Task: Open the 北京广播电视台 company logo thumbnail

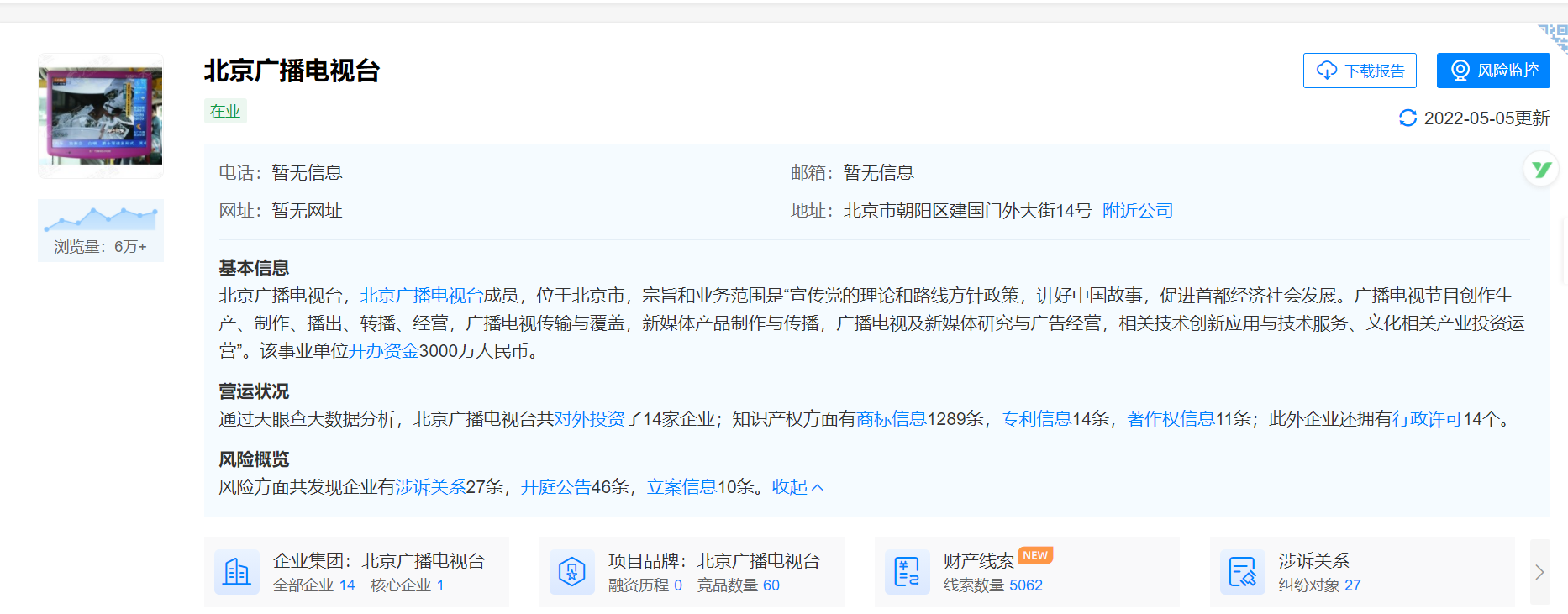Action: point(101,116)
